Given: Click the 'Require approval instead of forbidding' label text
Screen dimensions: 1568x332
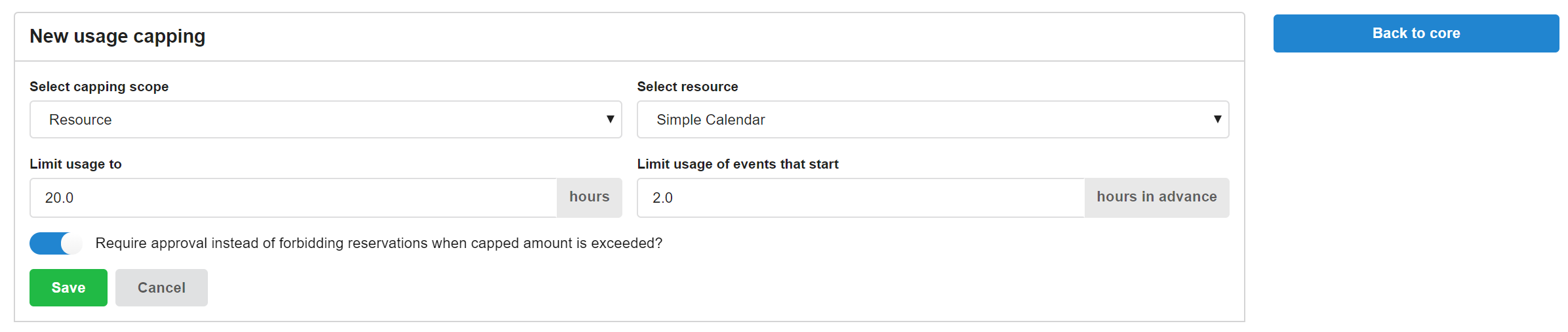Looking at the screenshot, I should [378, 243].
